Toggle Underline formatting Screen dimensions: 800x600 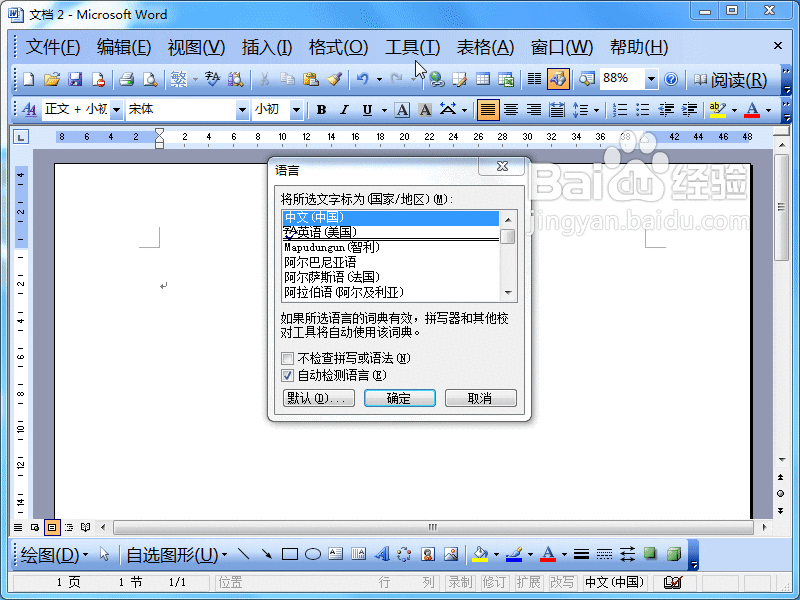(367, 110)
